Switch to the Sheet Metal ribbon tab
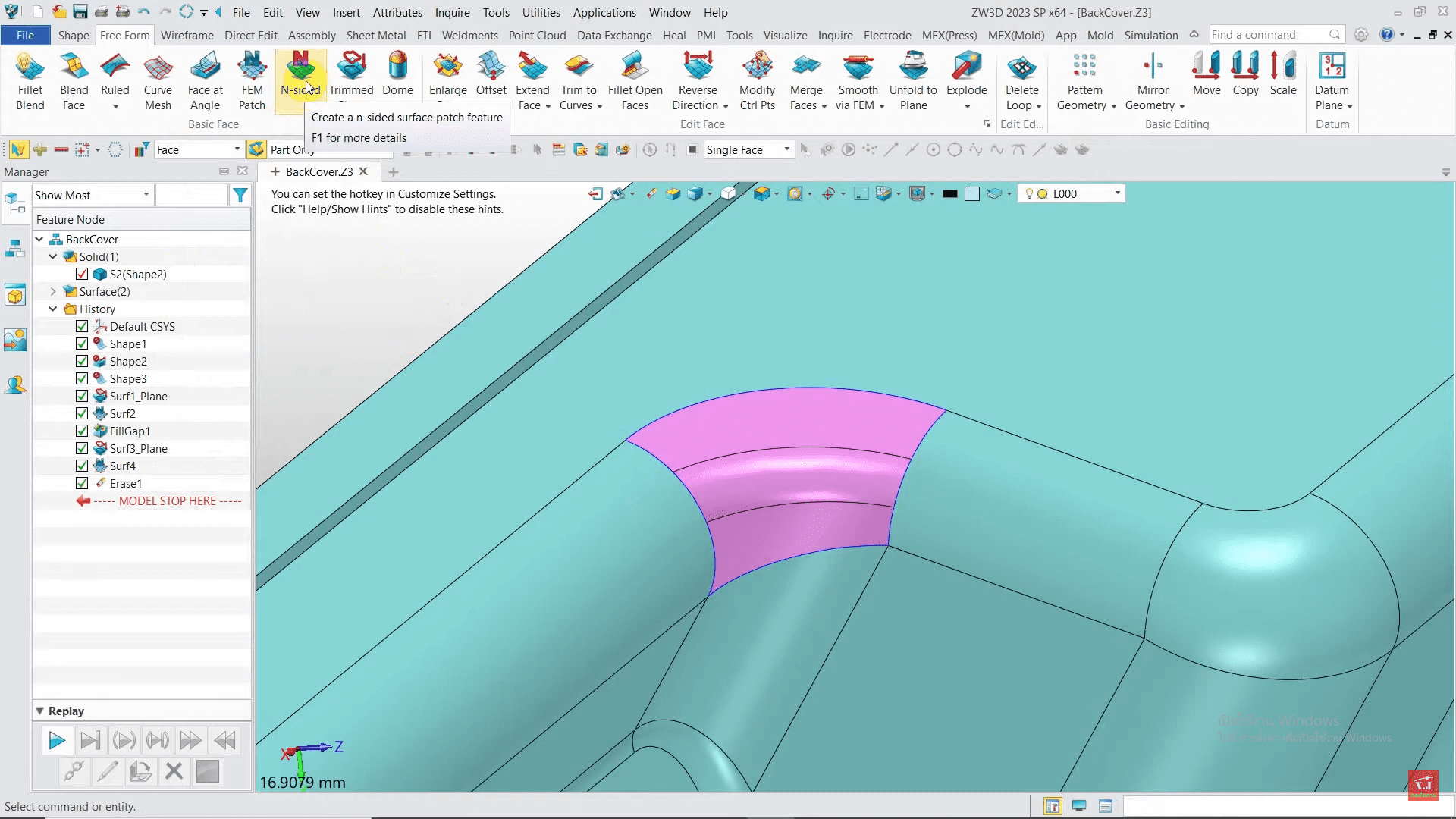This screenshot has width=1456, height=819. (x=375, y=35)
